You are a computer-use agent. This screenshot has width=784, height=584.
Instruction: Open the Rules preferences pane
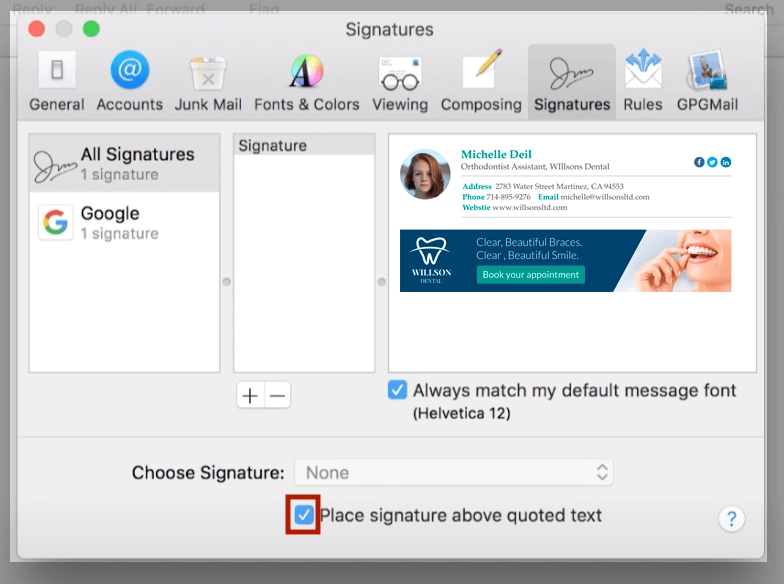643,82
